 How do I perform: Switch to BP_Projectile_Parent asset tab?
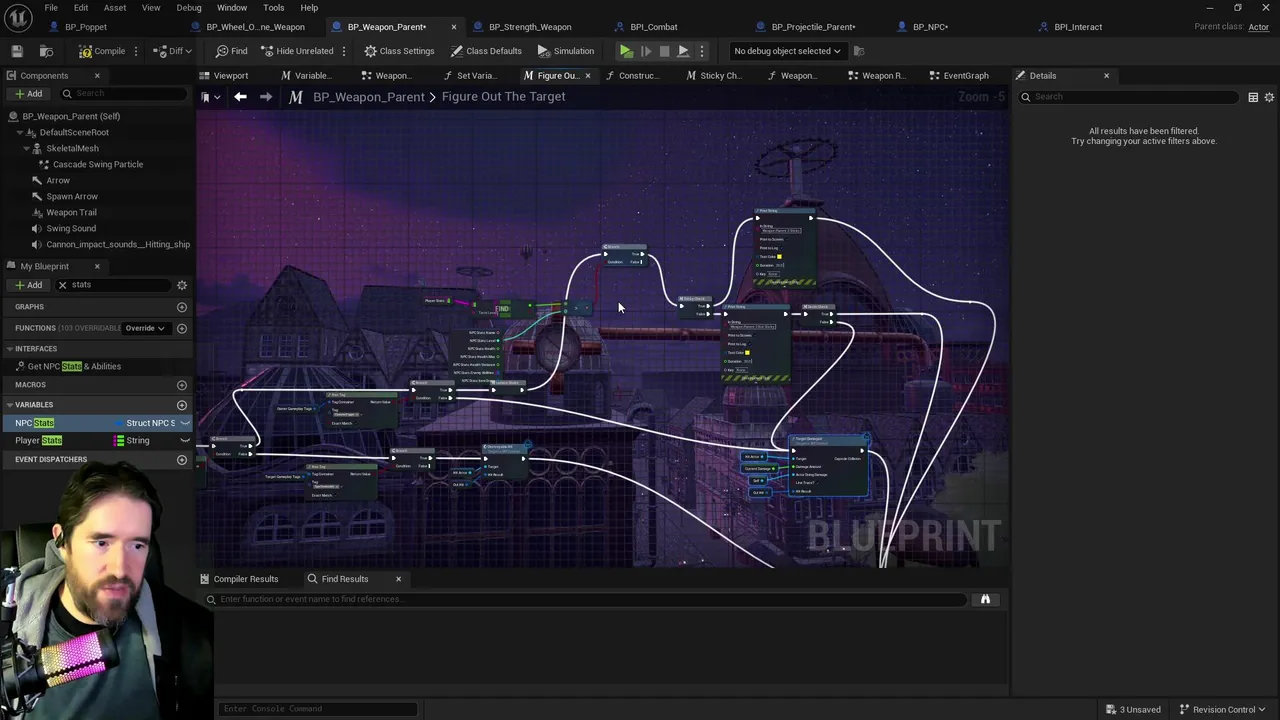click(x=813, y=27)
